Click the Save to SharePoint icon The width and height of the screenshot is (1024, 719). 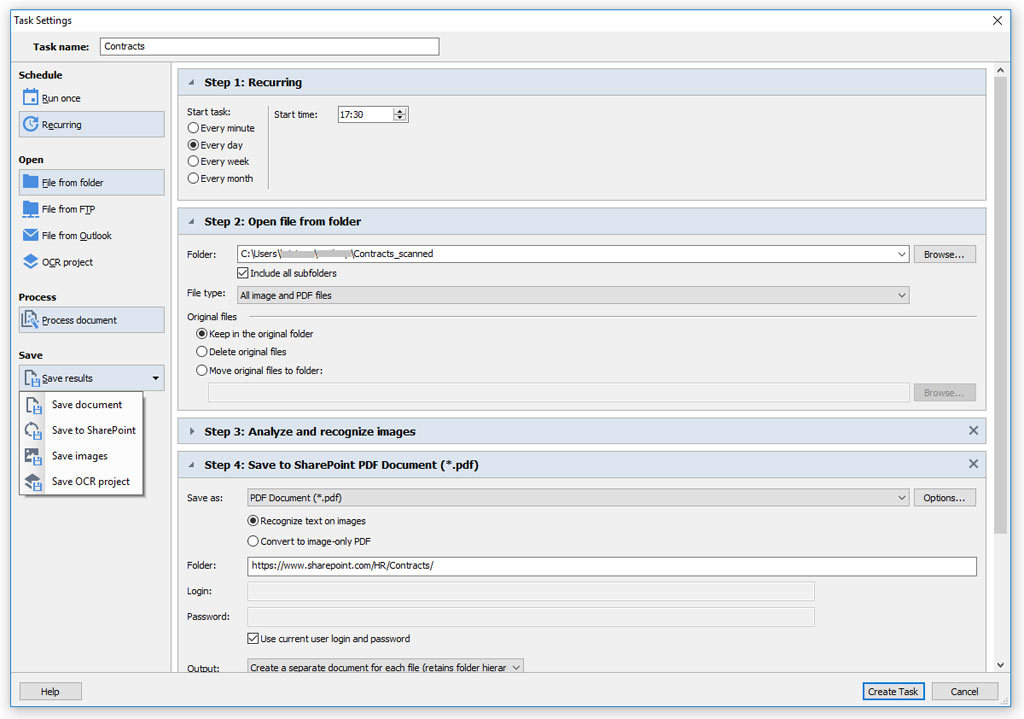coord(34,431)
